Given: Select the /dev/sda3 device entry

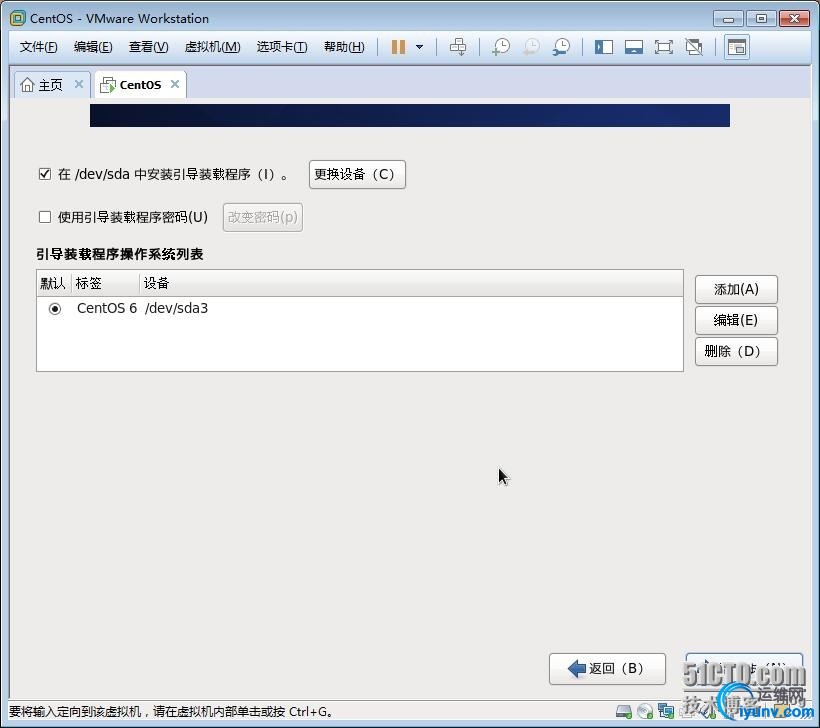Looking at the screenshot, I should [176, 308].
